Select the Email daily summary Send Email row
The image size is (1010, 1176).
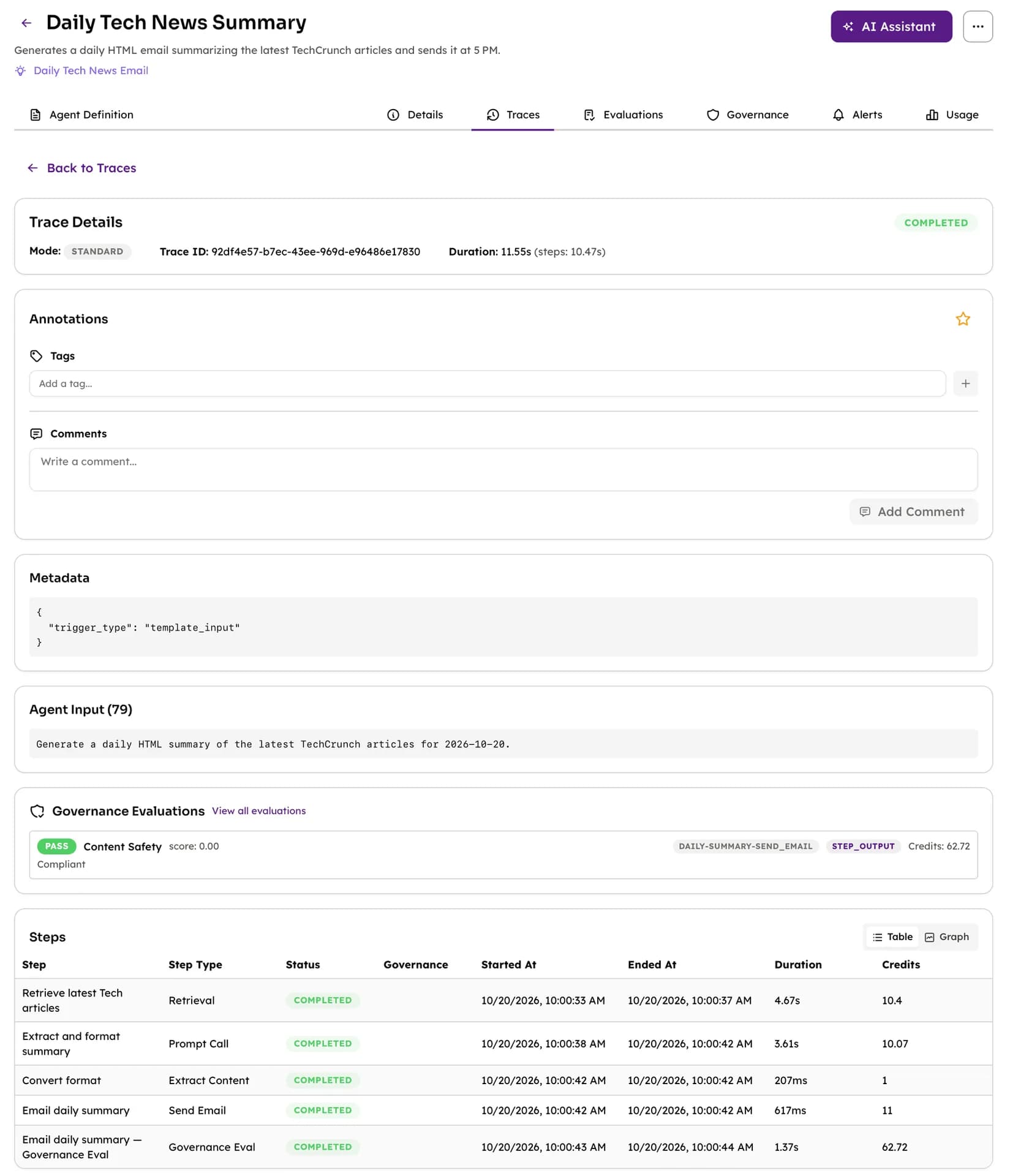pyautogui.click(x=503, y=1110)
